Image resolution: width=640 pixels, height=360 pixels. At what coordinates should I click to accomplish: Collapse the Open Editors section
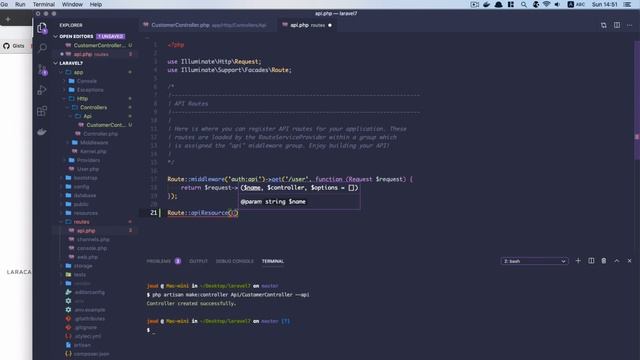click(56, 36)
